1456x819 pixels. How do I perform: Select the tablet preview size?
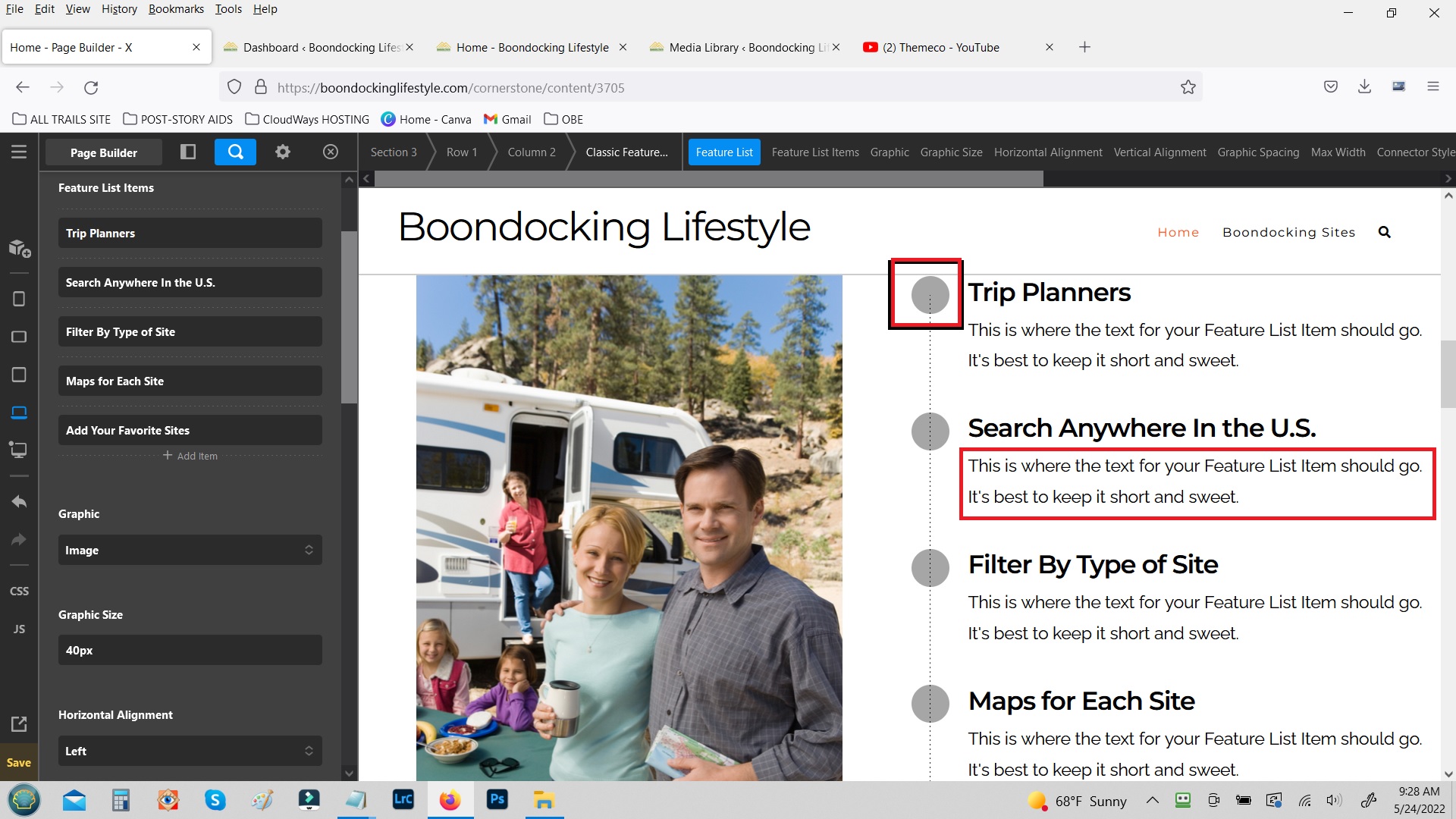pyautogui.click(x=19, y=375)
